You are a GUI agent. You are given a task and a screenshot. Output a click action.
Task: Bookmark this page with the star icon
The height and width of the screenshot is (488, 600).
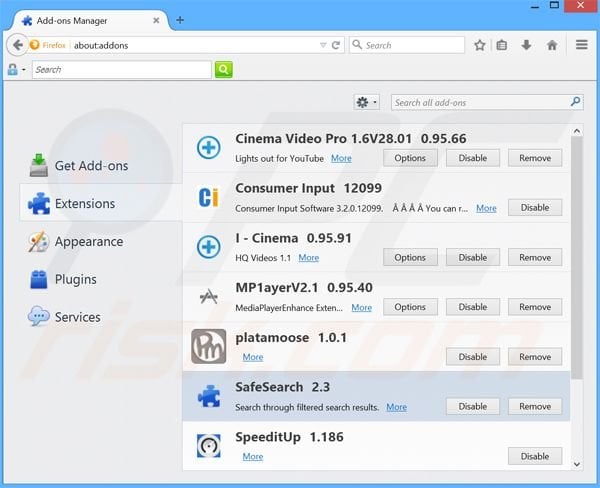pos(479,45)
